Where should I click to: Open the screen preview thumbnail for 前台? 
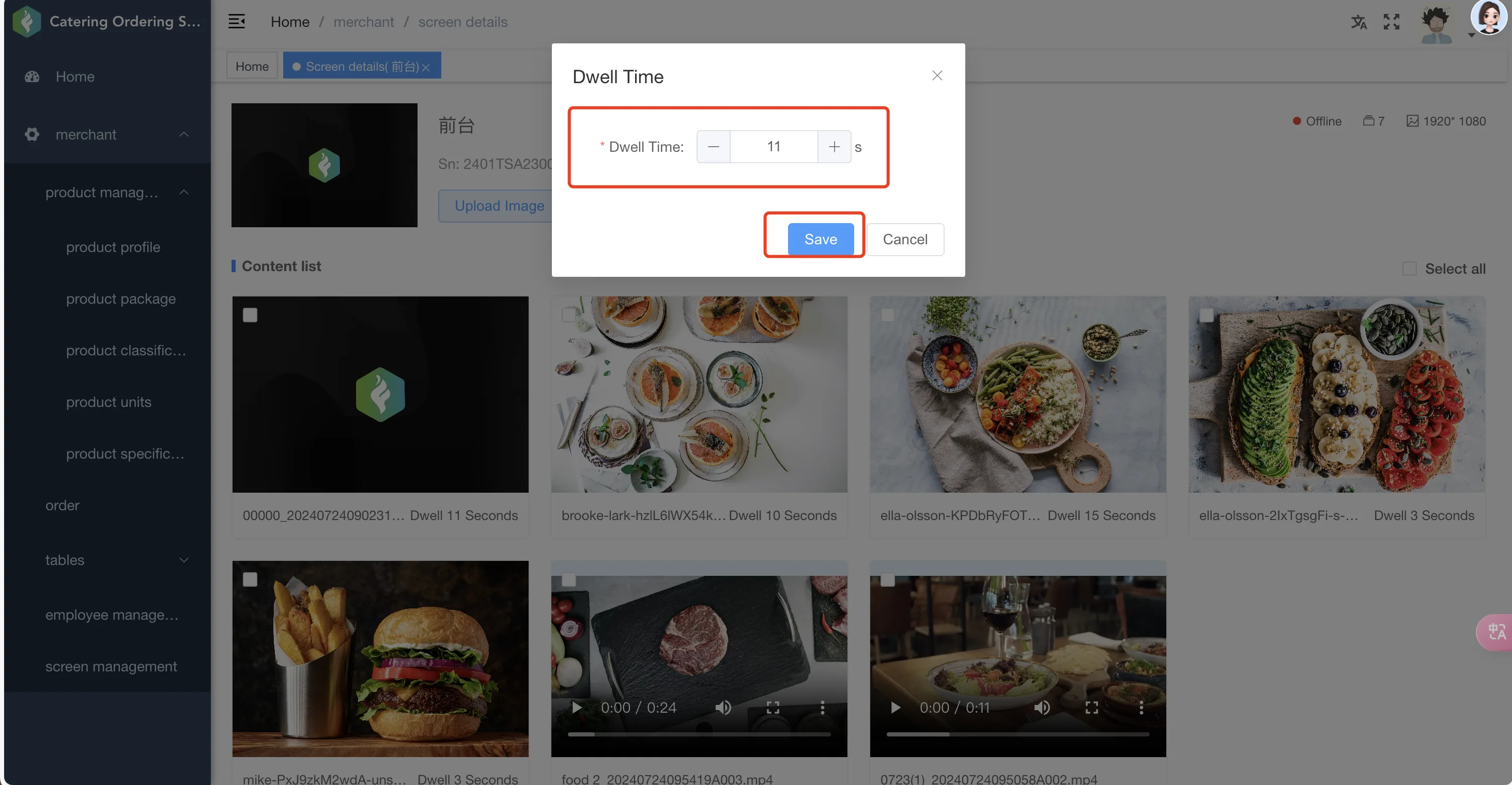pyautogui.click(x=324, y=165)
